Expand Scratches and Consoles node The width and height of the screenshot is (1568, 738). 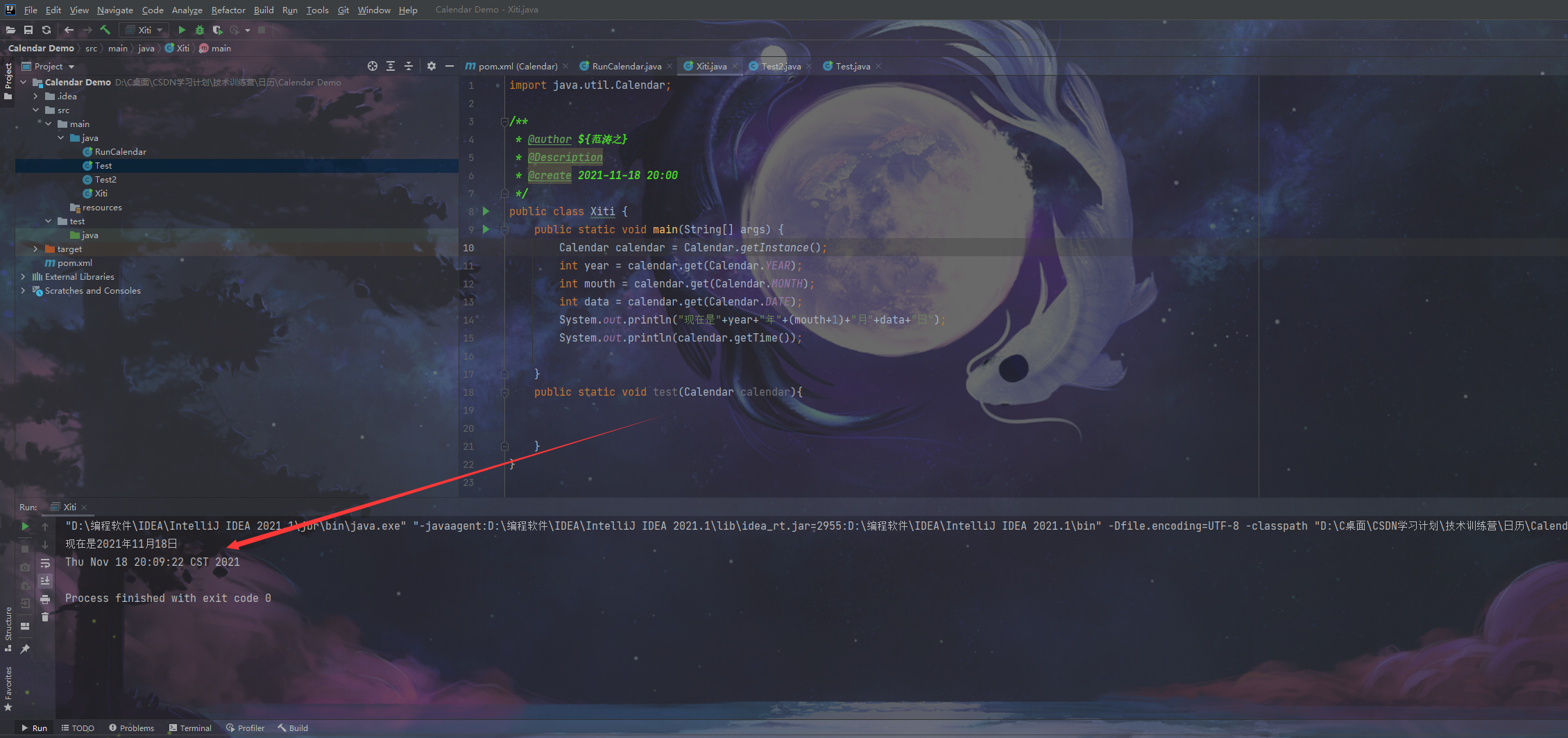point(24,290)
